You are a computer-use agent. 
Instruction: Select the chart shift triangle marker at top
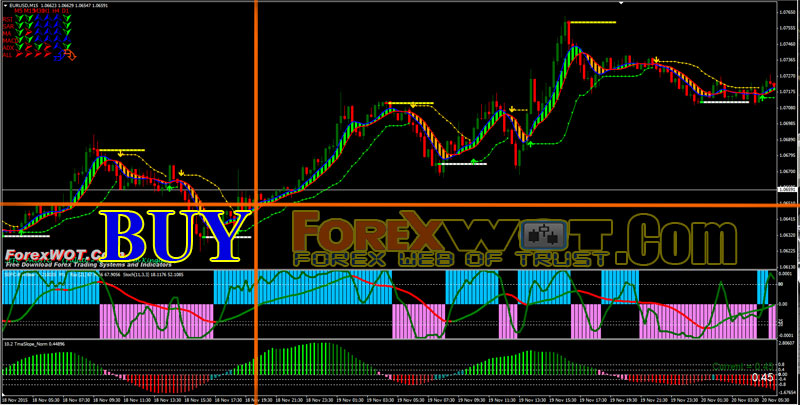click(x=621, y=3)
